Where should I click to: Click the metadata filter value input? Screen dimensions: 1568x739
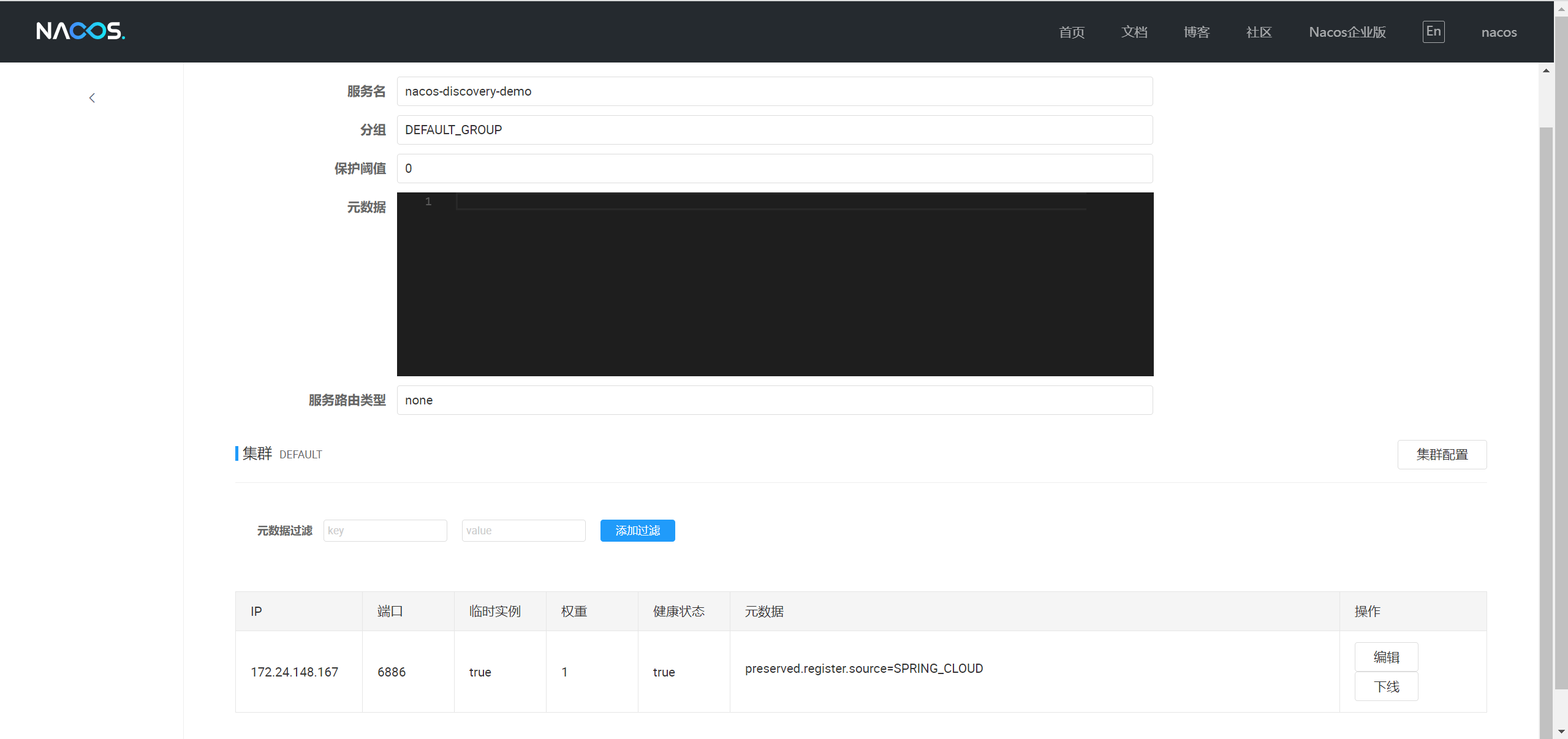click(524, 531)
